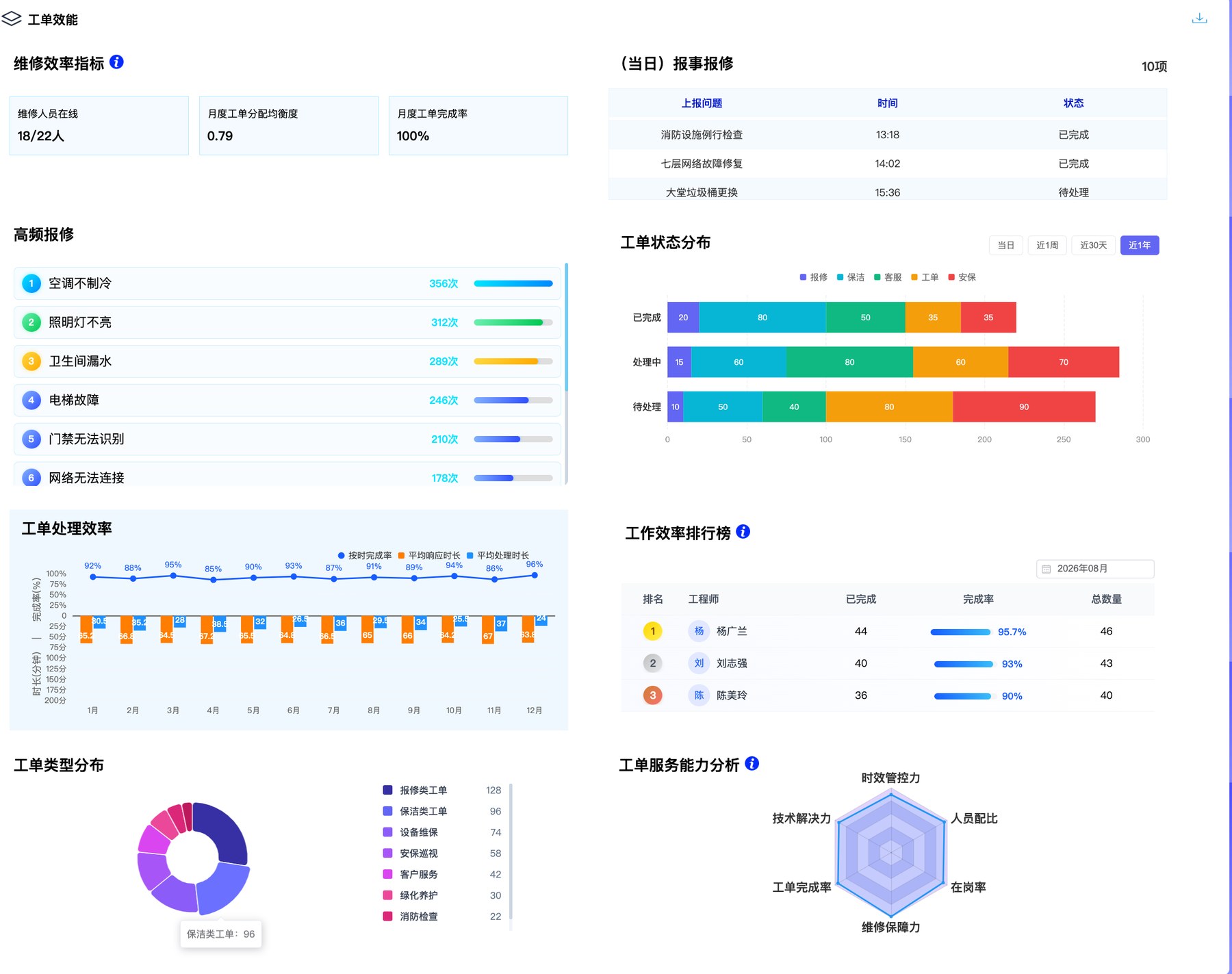
Task: Click rank 5 badge for 门禁无法识别
Action: pos(31,439)
